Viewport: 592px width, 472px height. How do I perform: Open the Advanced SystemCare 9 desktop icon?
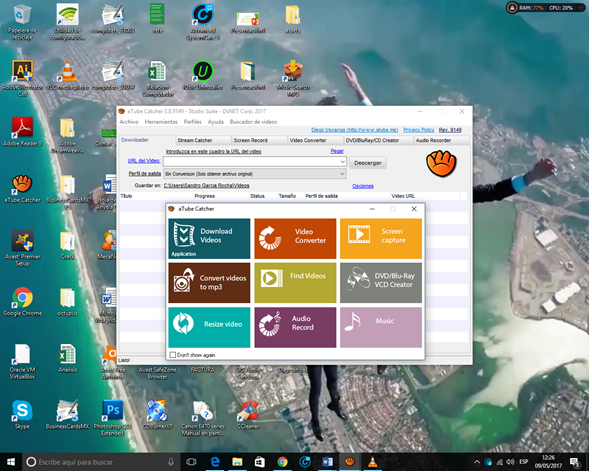tap(204, 22)
